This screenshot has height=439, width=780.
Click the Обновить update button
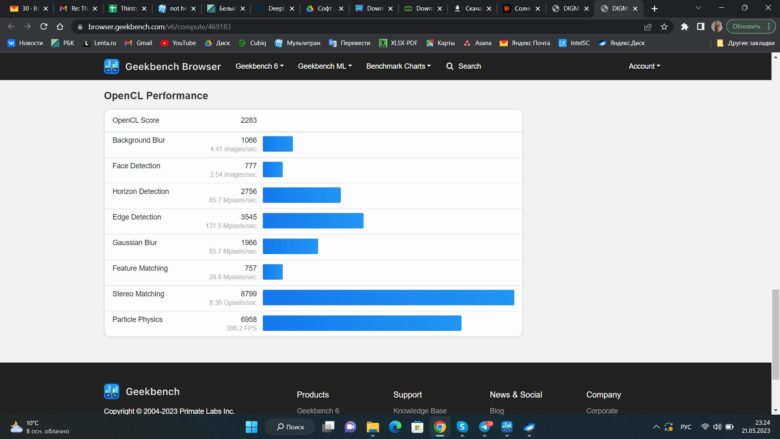(x=750, y=26)
